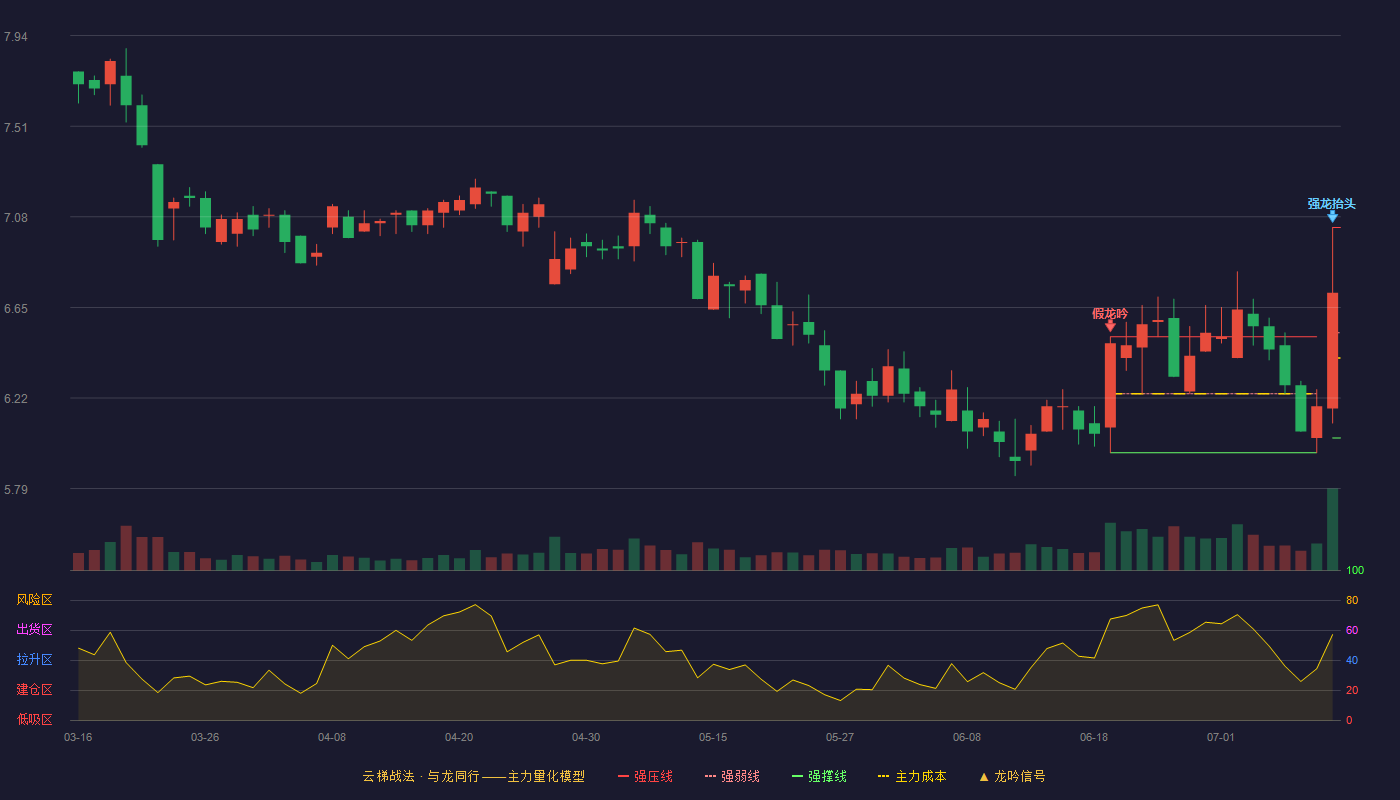
Task: Click the magenta 60 indicator axis value
Action: click(x=1352, y=630)
